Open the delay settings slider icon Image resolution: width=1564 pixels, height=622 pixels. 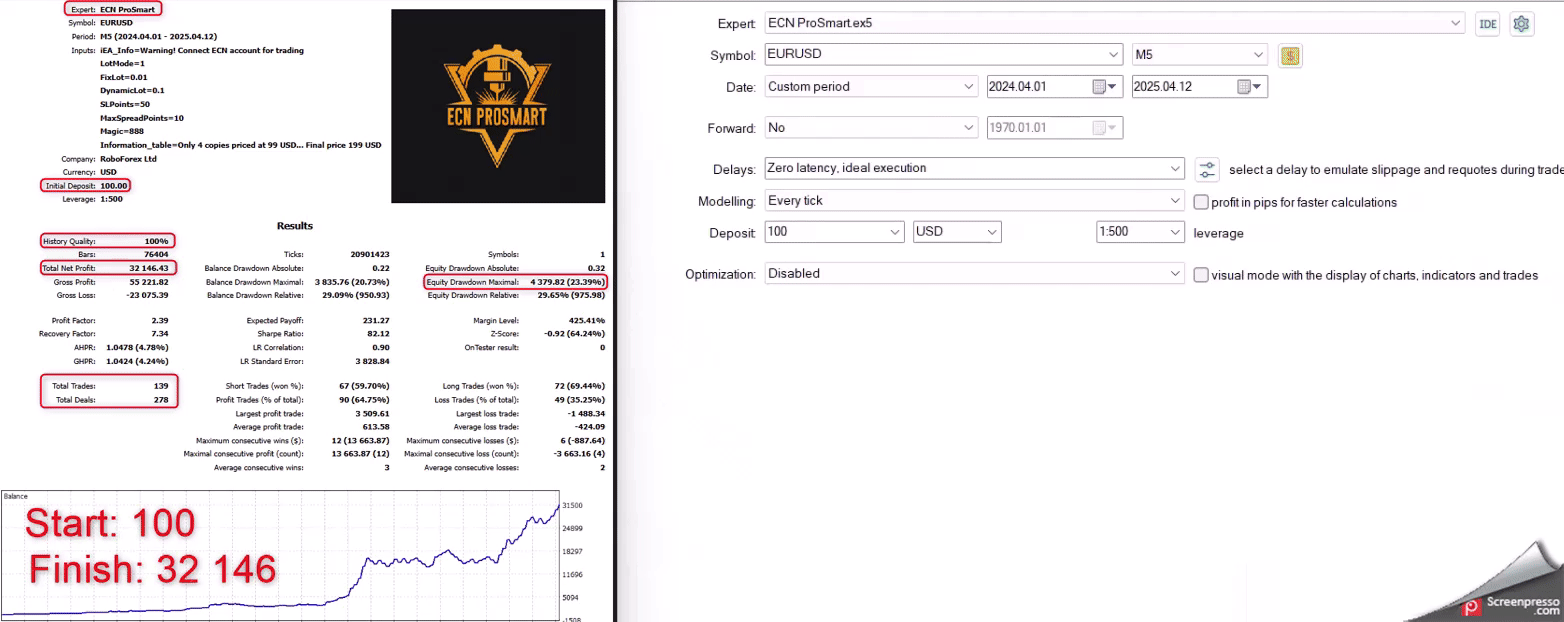(x=1208, y=169)
